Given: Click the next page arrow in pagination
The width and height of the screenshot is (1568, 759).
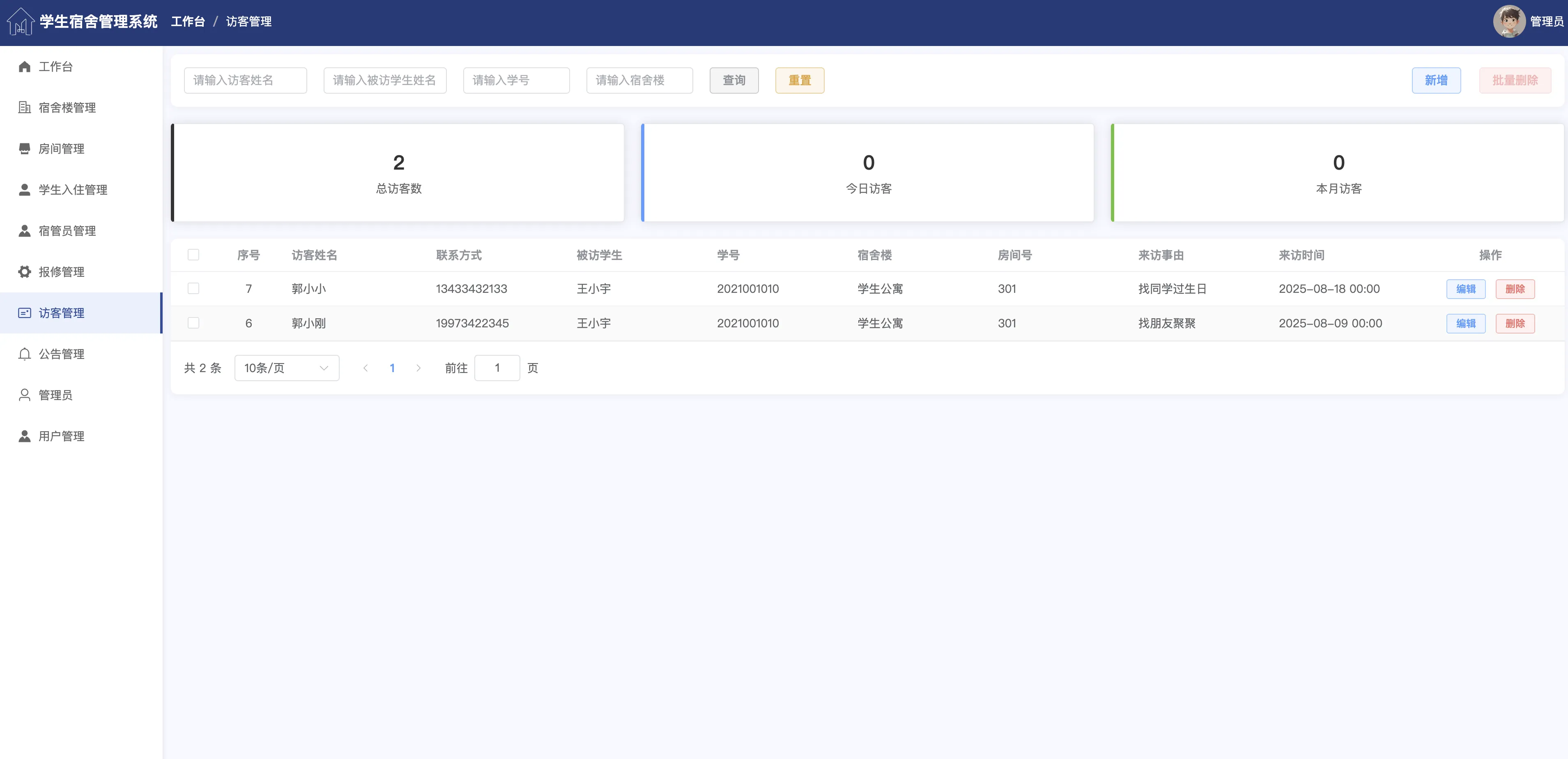Looking at the screenshot, I should coord(418,368).
